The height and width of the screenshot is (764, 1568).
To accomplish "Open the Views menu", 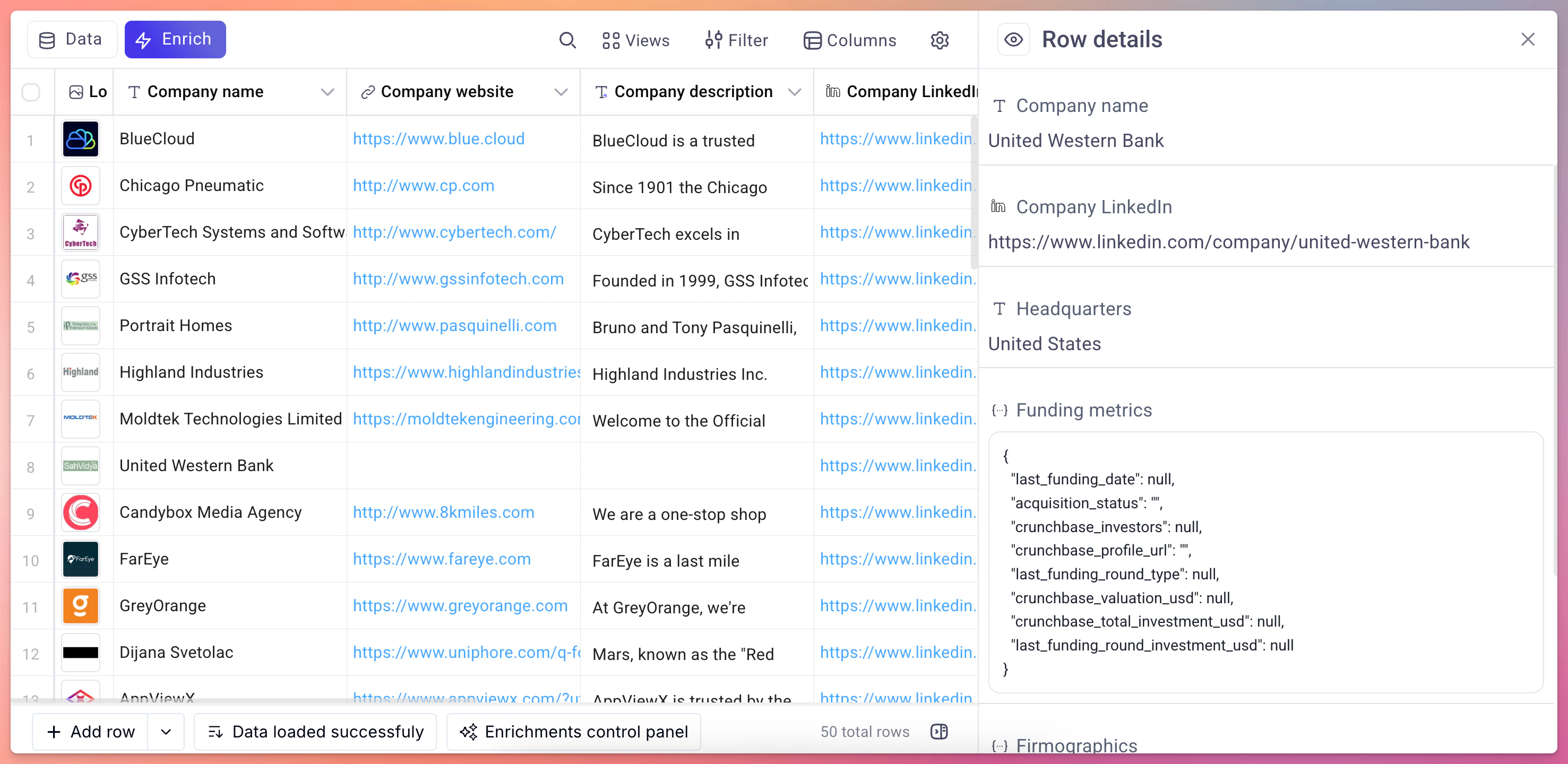I will [635, 40].
